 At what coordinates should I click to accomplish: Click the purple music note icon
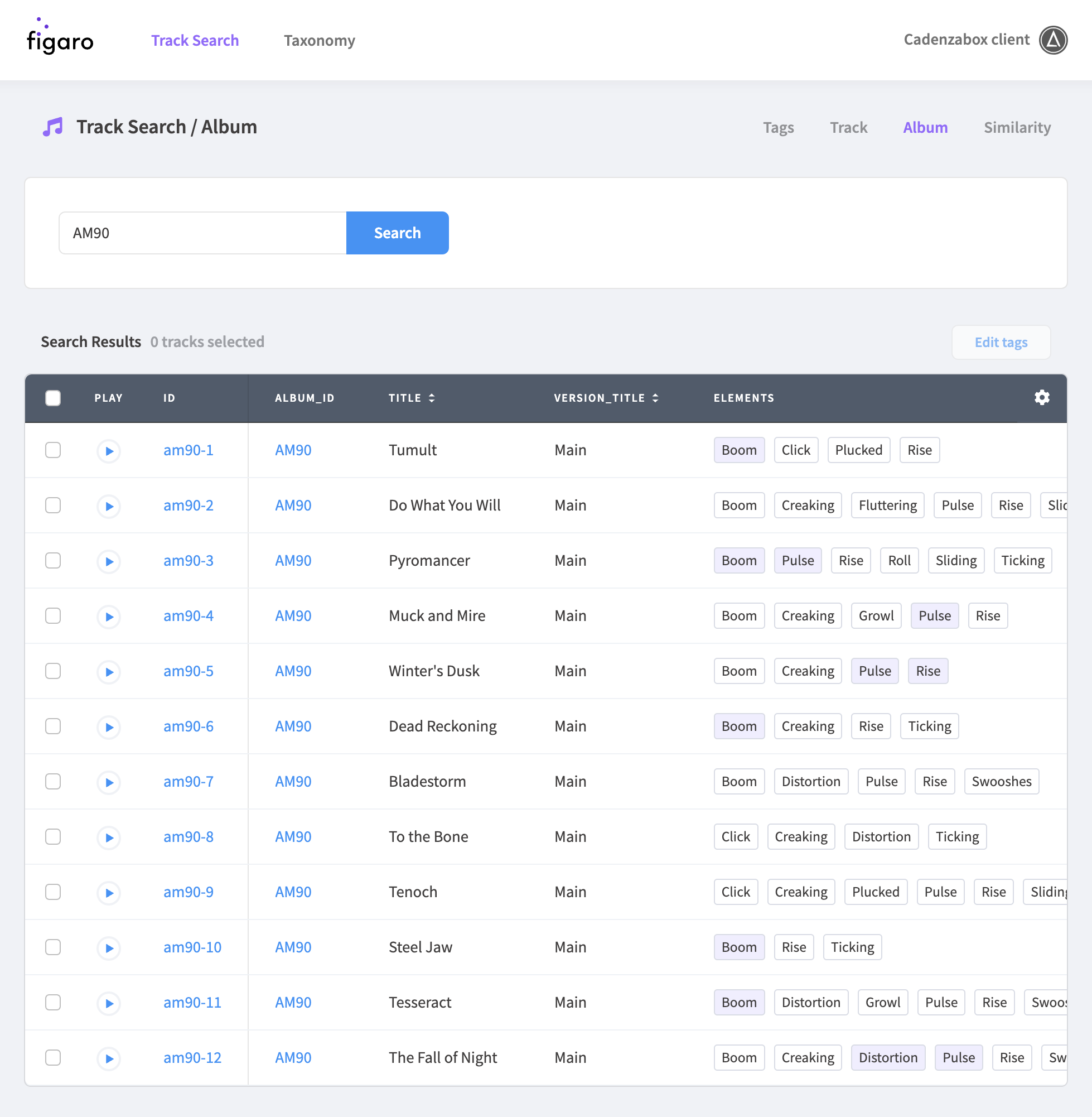click(x=53, y=127)
